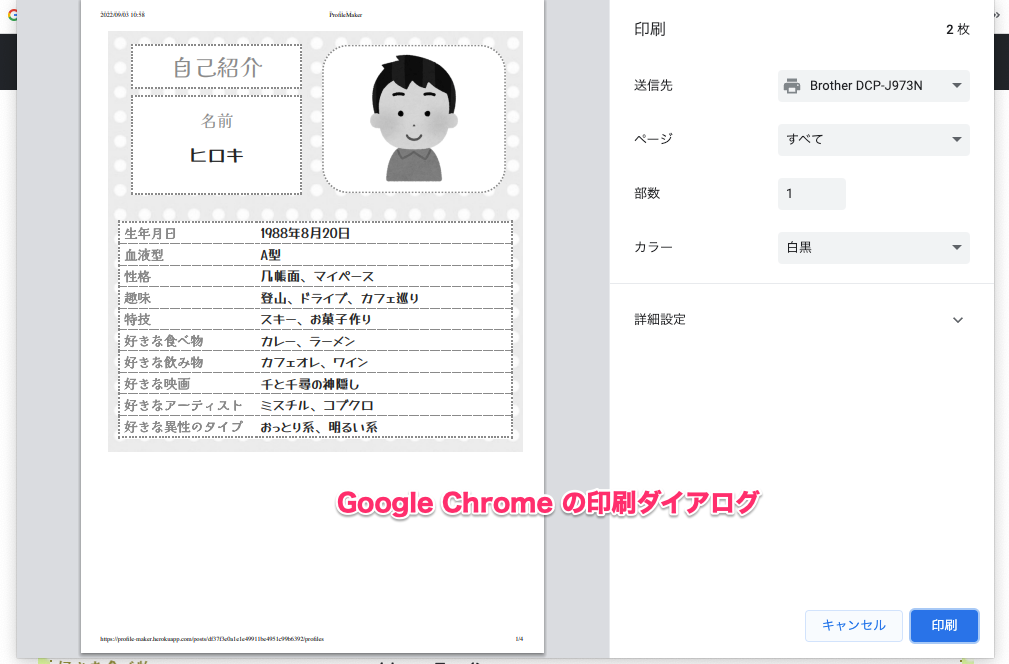This screenshot has height=664, width=1009.
Task: Click the A型 blood type value
Action: pos(270,255)
